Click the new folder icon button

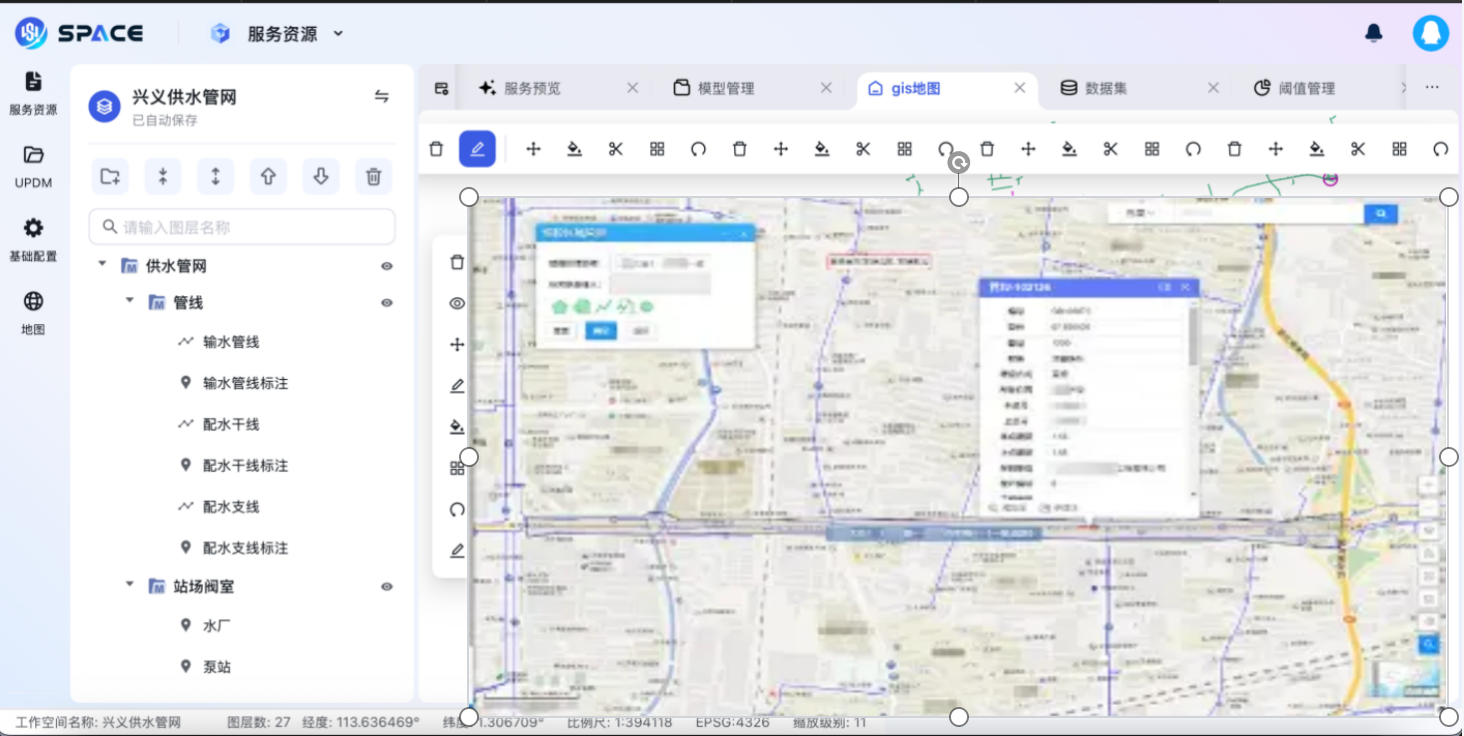coord(110,177)
